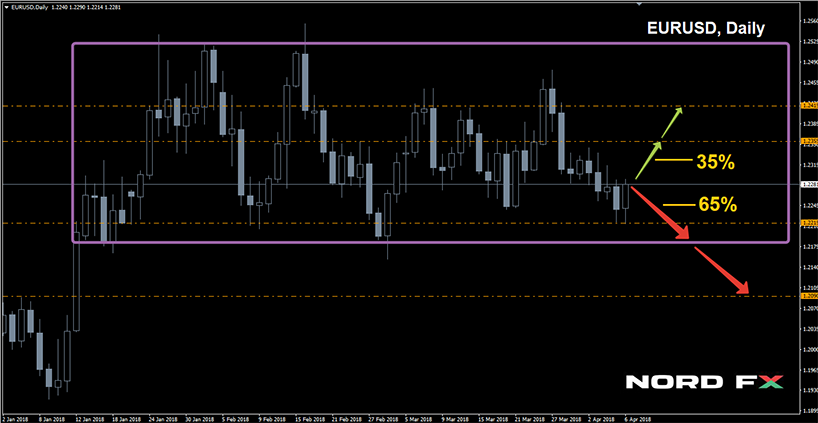Select the topmost orange price tag on the axis

tap(807, 105)
